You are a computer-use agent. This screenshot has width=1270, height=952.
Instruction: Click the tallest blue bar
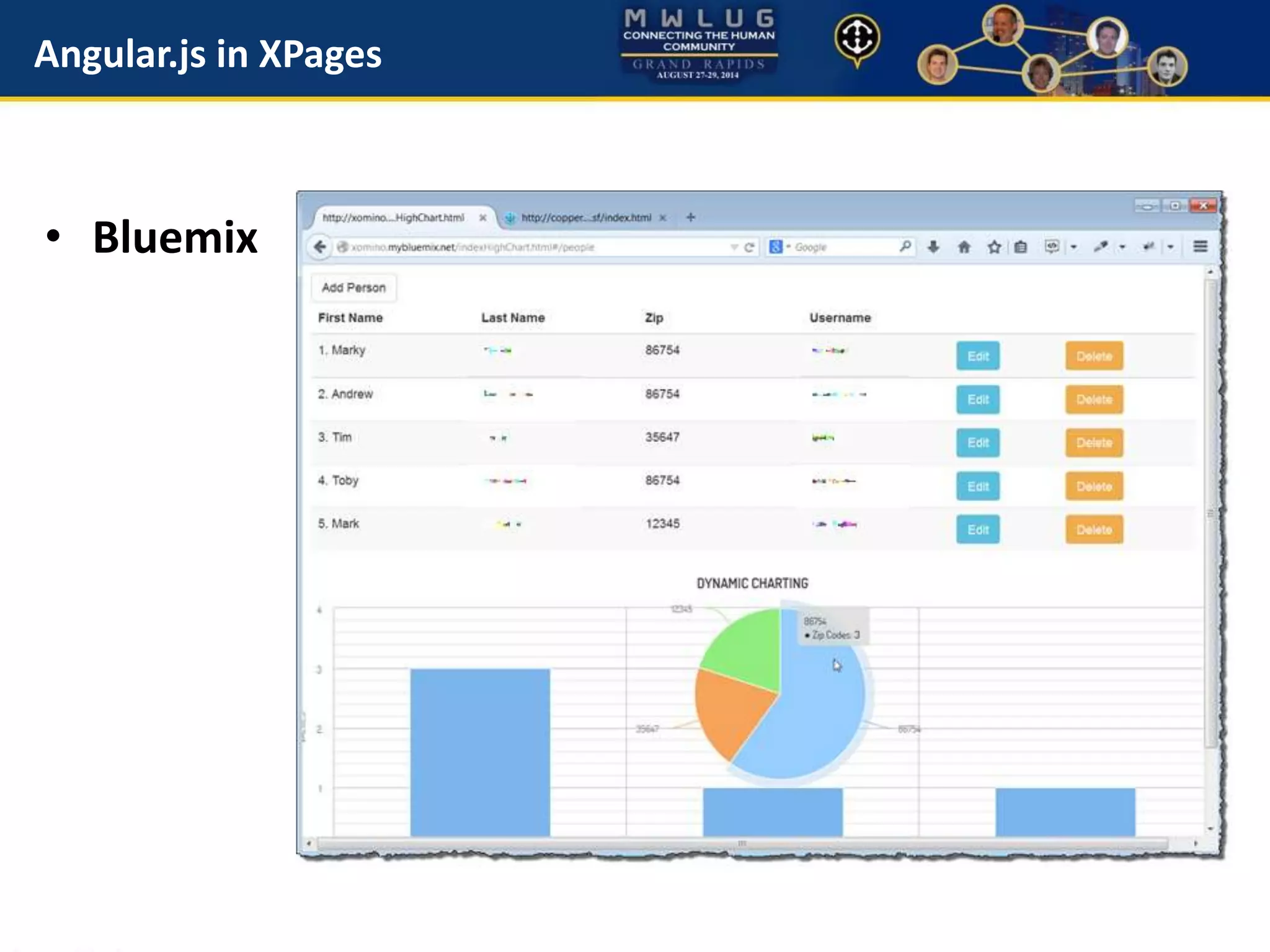point(480,752)
